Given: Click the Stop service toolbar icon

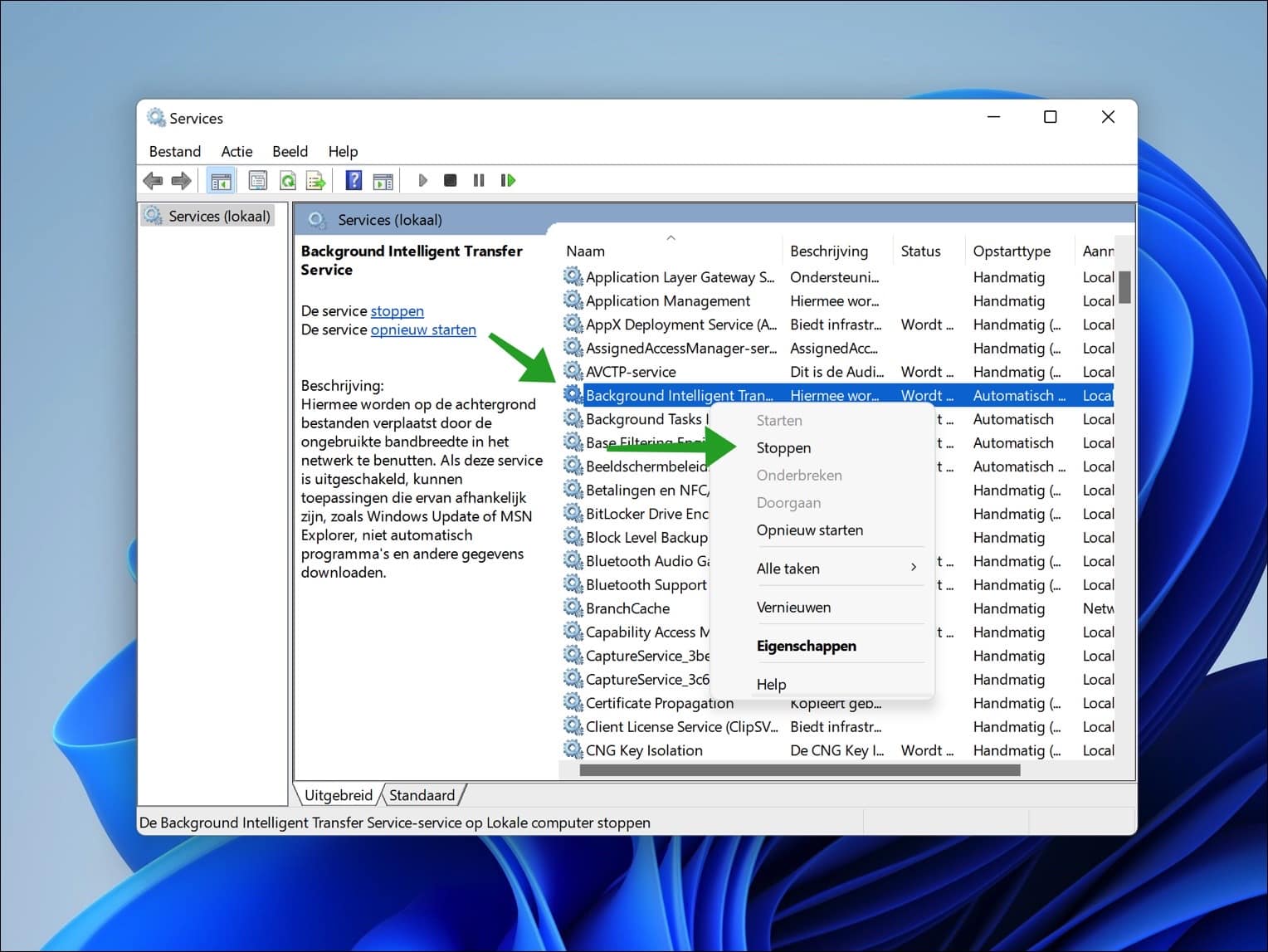Looking at the screenshot, I should tap(451, 180).
